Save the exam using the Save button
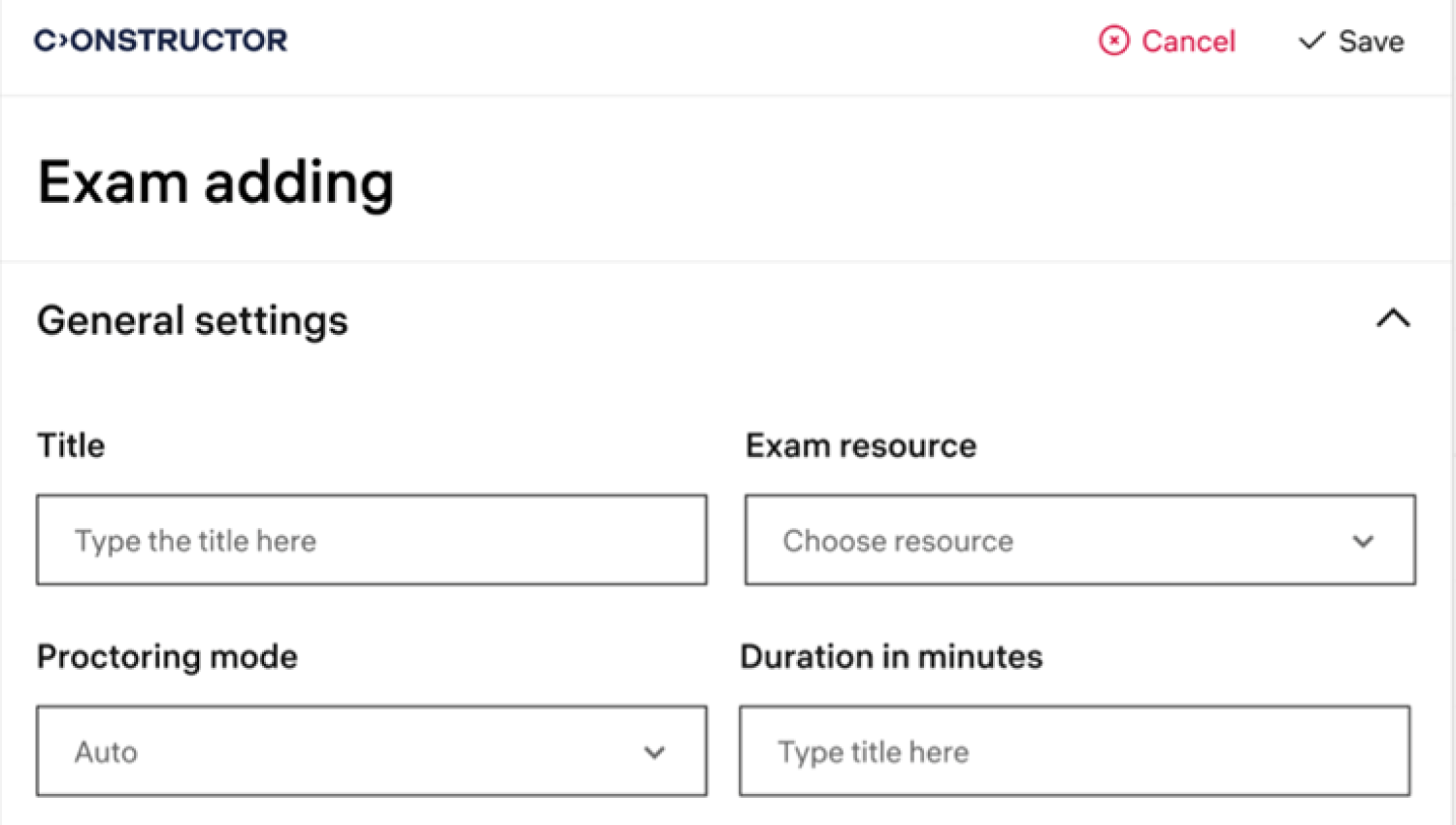Image resolution: width=1456 pixels, height=825 pixels. coord(1351,41)
